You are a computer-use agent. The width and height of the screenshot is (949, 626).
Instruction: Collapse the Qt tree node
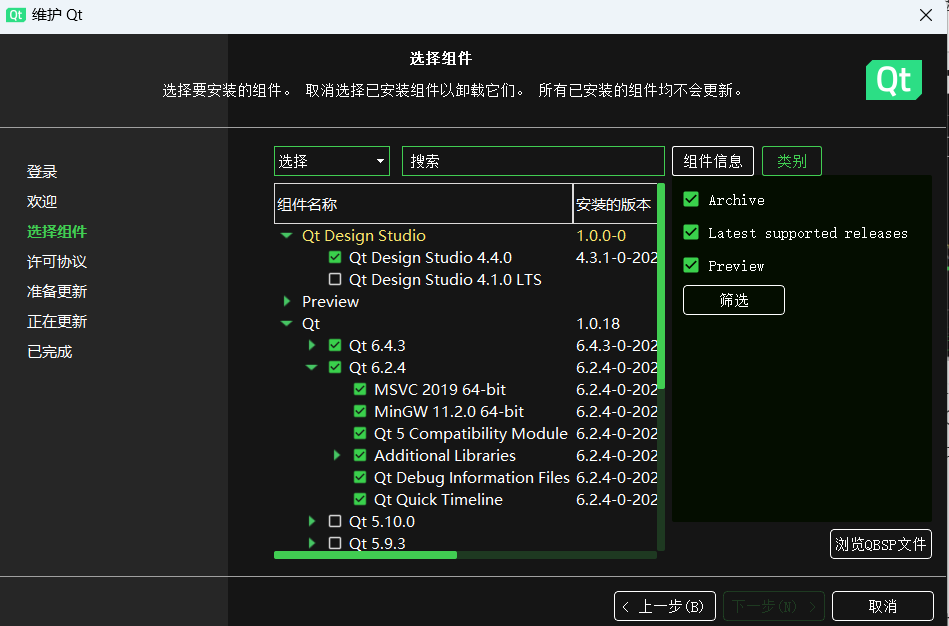tap(287, 323)
